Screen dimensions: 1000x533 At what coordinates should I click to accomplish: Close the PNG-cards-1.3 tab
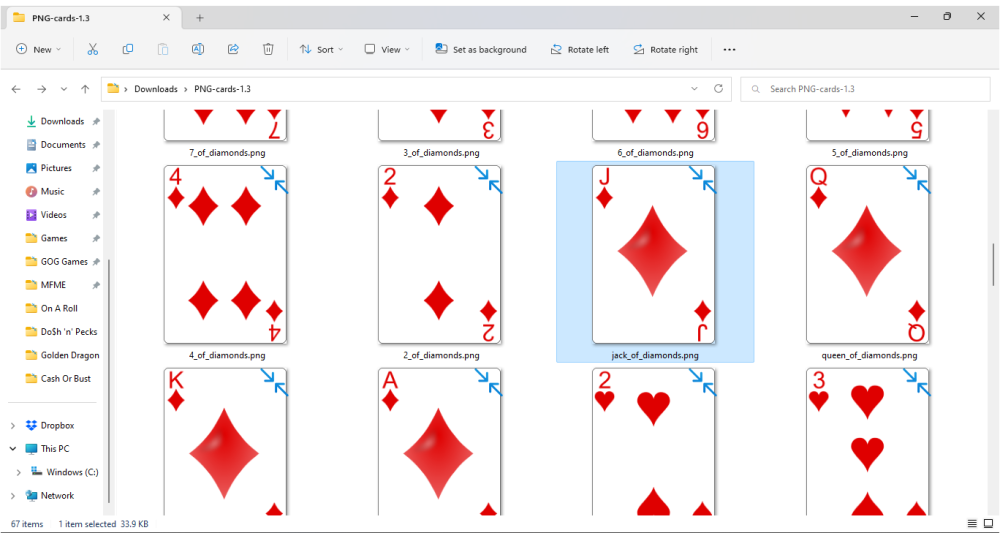tap(166, 18)
